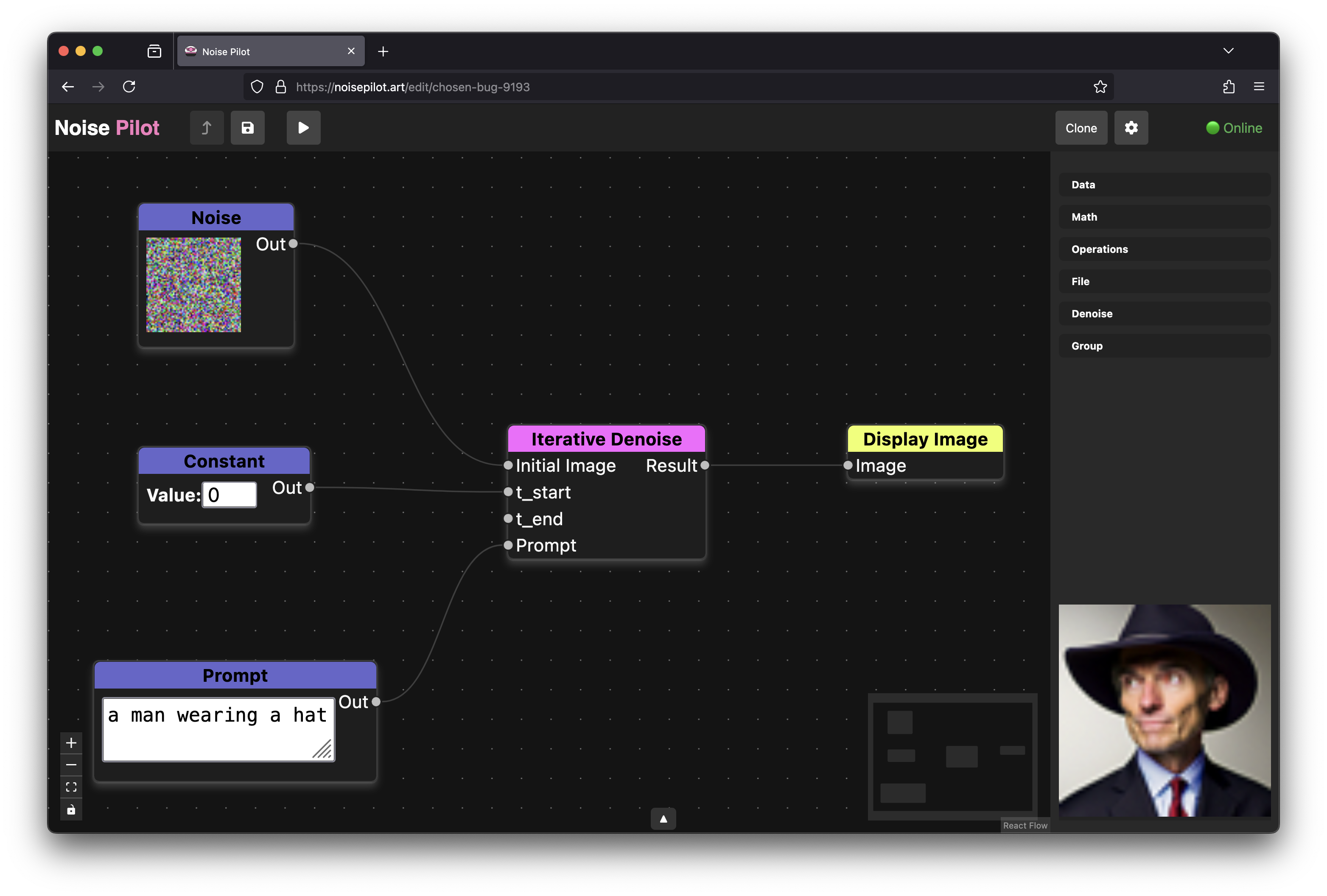The width and height of the screenshot is (1327, 896).
Task: Toggle the canvas interactivity lock
Action: point(71,809)
